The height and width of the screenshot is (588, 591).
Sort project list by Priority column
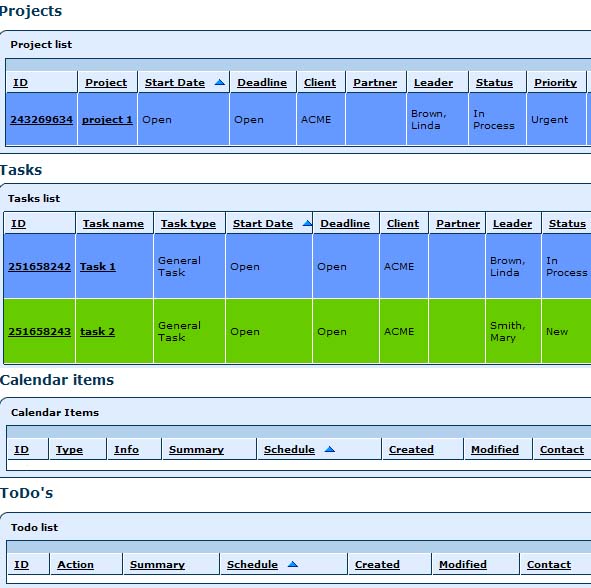pyautogui.click(x=556, y=82)
